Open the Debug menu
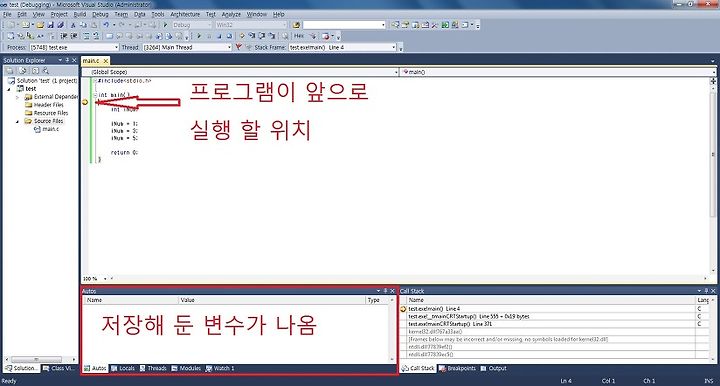The height and width of the screenshot is (386, 720). click(100, 14)
